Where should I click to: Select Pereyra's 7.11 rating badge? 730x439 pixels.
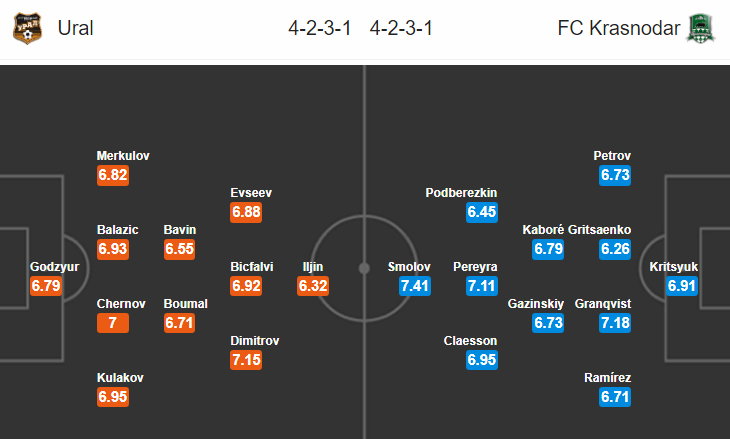point(482,286)
